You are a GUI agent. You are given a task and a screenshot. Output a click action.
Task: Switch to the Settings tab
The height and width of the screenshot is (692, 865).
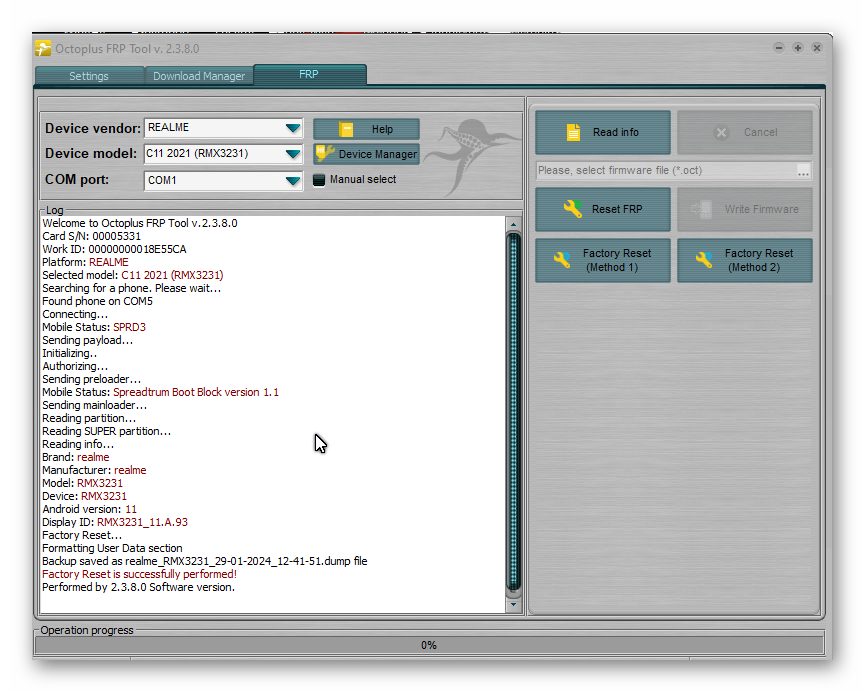point(89,76)
